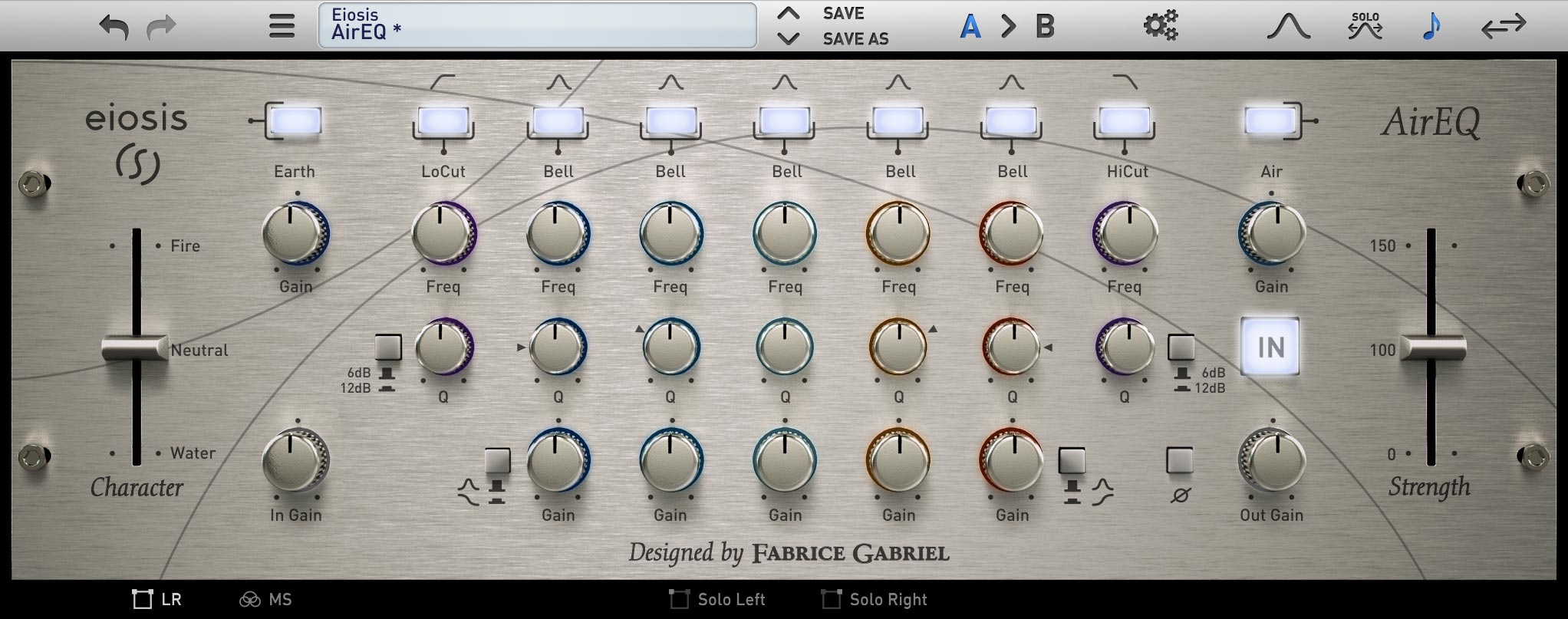Viewport: 1568px width, 619px height.
Task: Click the Out Gain knob
Action: (x=1271, y=460)
